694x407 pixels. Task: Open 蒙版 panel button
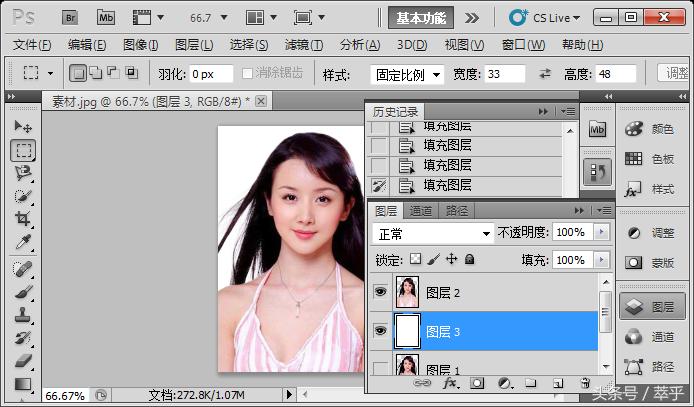click(x=650, y=263)
